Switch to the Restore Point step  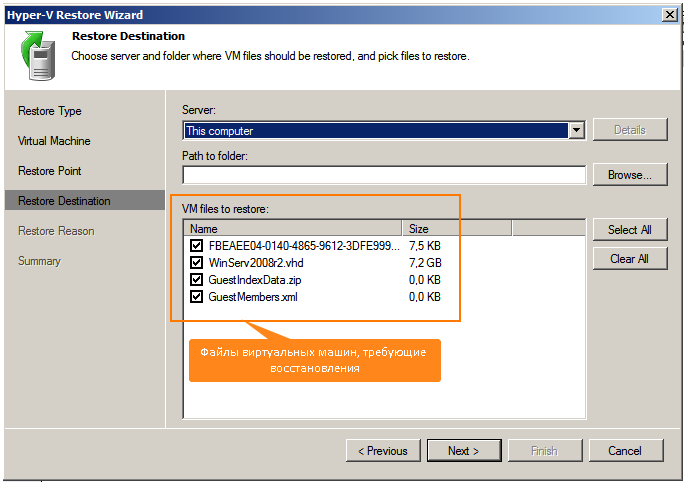coord(50,171)
